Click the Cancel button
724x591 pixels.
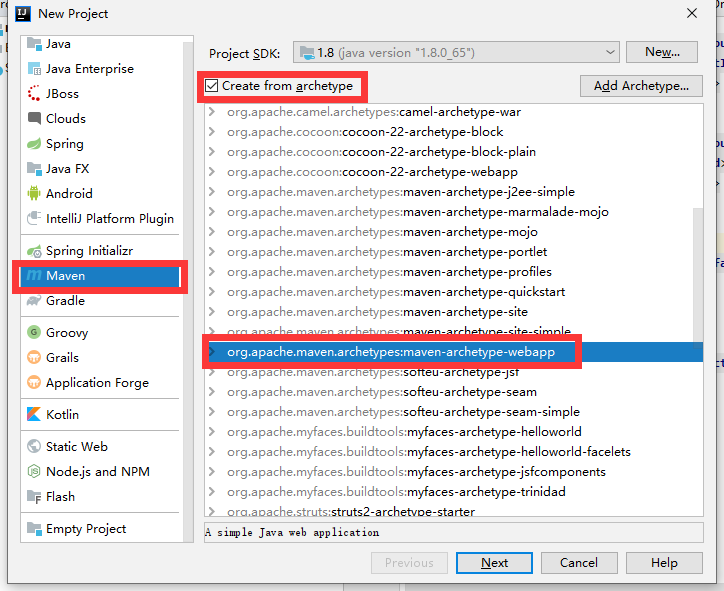[579, 563]
